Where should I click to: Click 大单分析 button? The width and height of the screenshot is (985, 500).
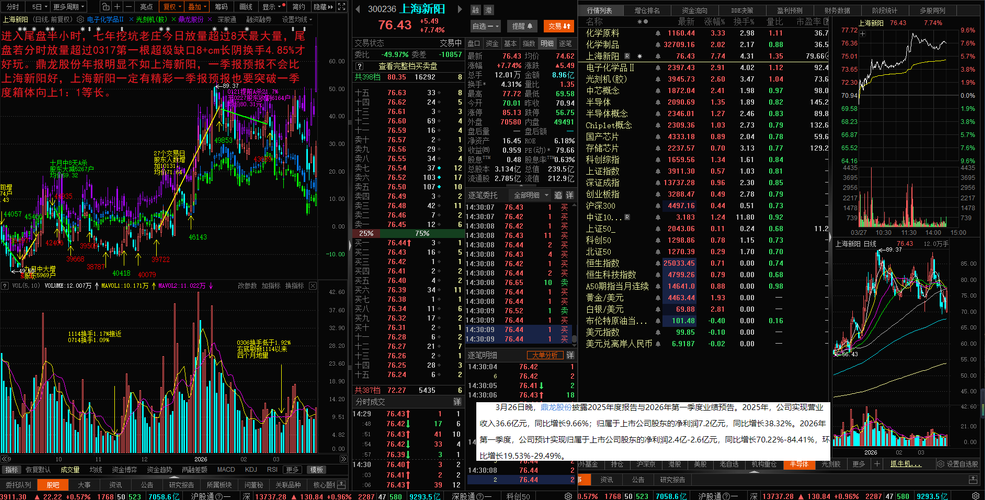point(544,355)
